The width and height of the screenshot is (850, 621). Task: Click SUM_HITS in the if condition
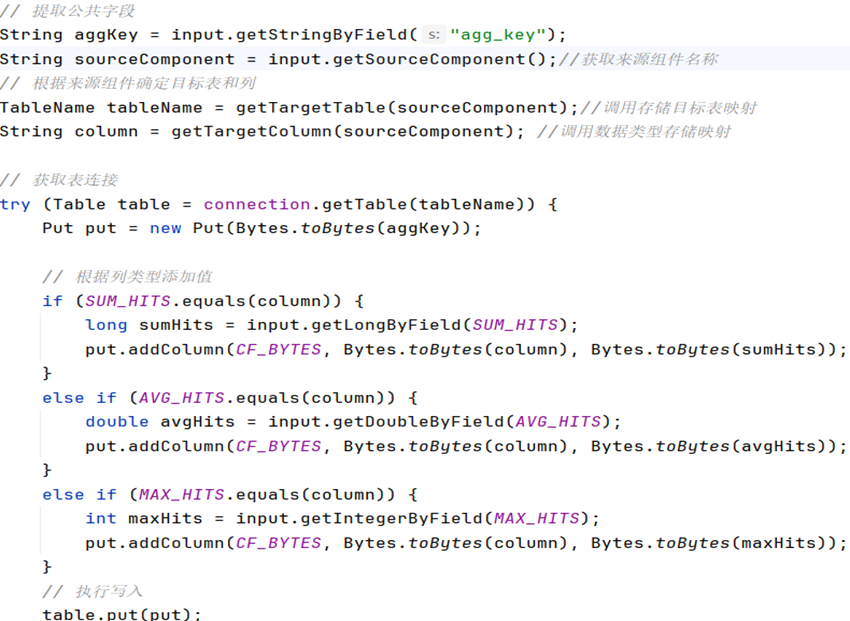(x=128, y=301)
